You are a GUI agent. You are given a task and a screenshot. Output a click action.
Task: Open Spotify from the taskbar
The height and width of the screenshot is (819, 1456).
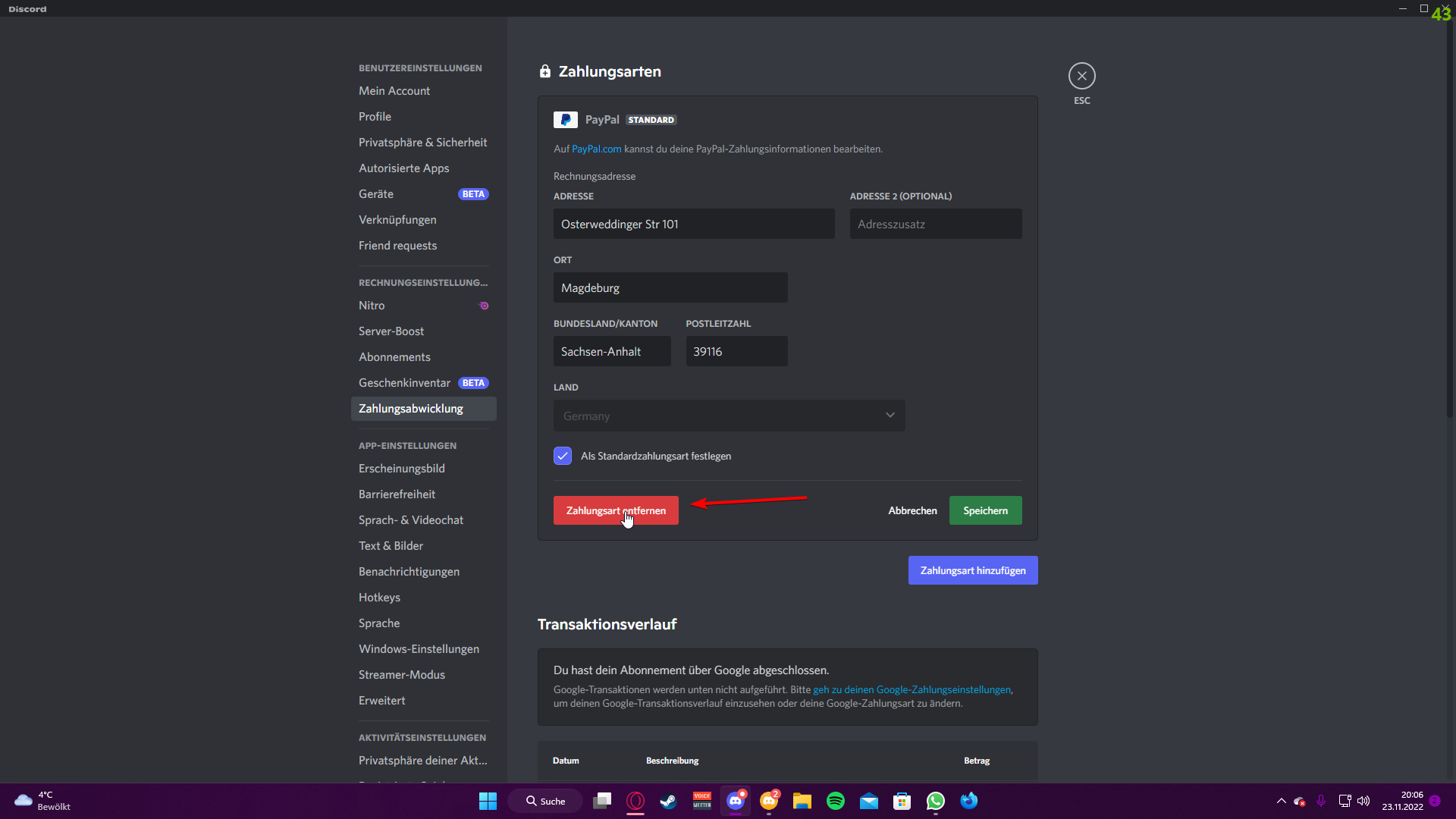point(835,801)
